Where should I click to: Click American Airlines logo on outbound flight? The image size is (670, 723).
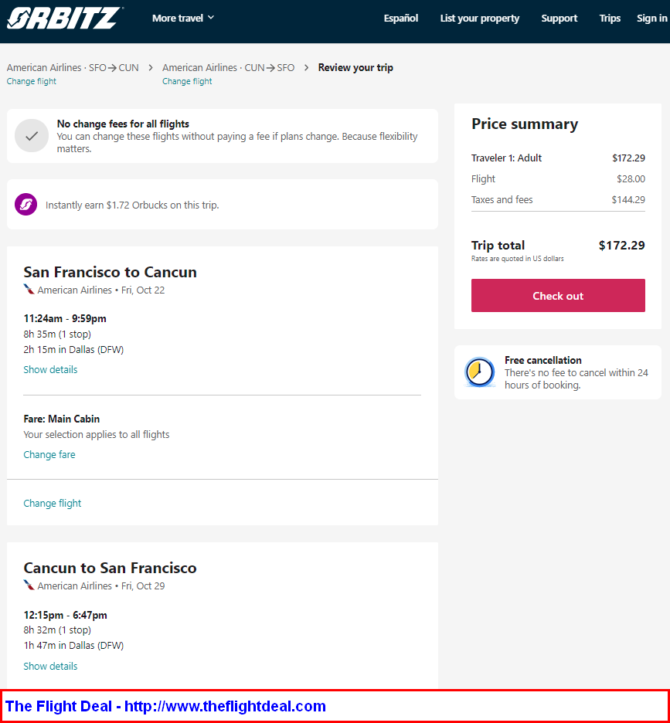29,290
